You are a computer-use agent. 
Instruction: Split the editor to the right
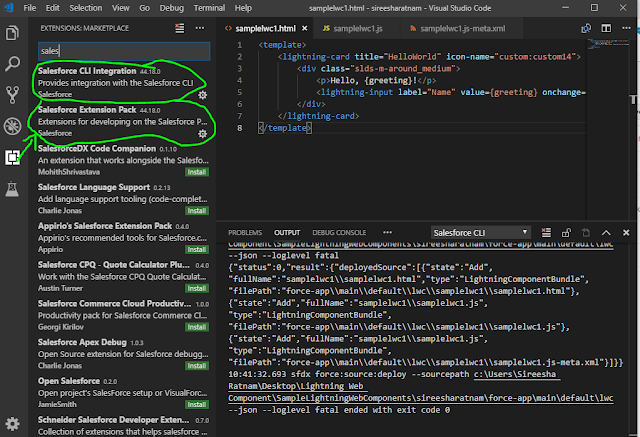pyautogui.click(x=607, y=28)
